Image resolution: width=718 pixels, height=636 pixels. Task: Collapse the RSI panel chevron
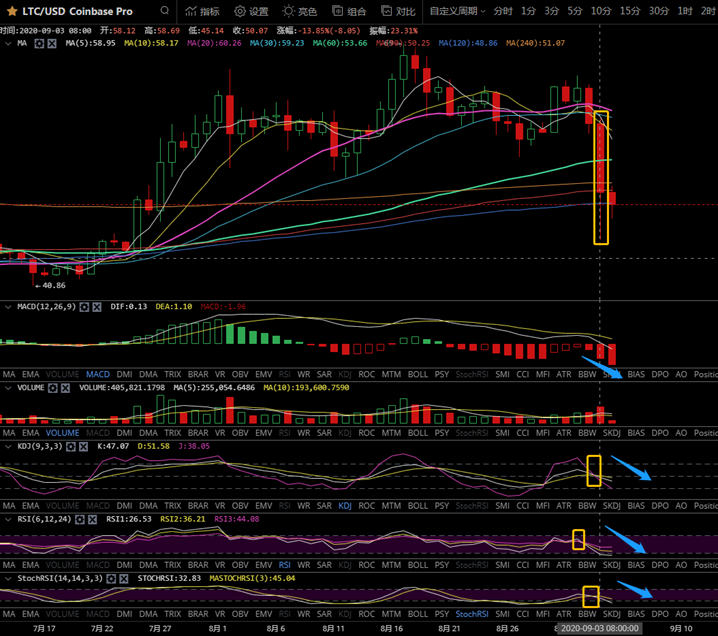pyautogui.click(x=7, y=520)
